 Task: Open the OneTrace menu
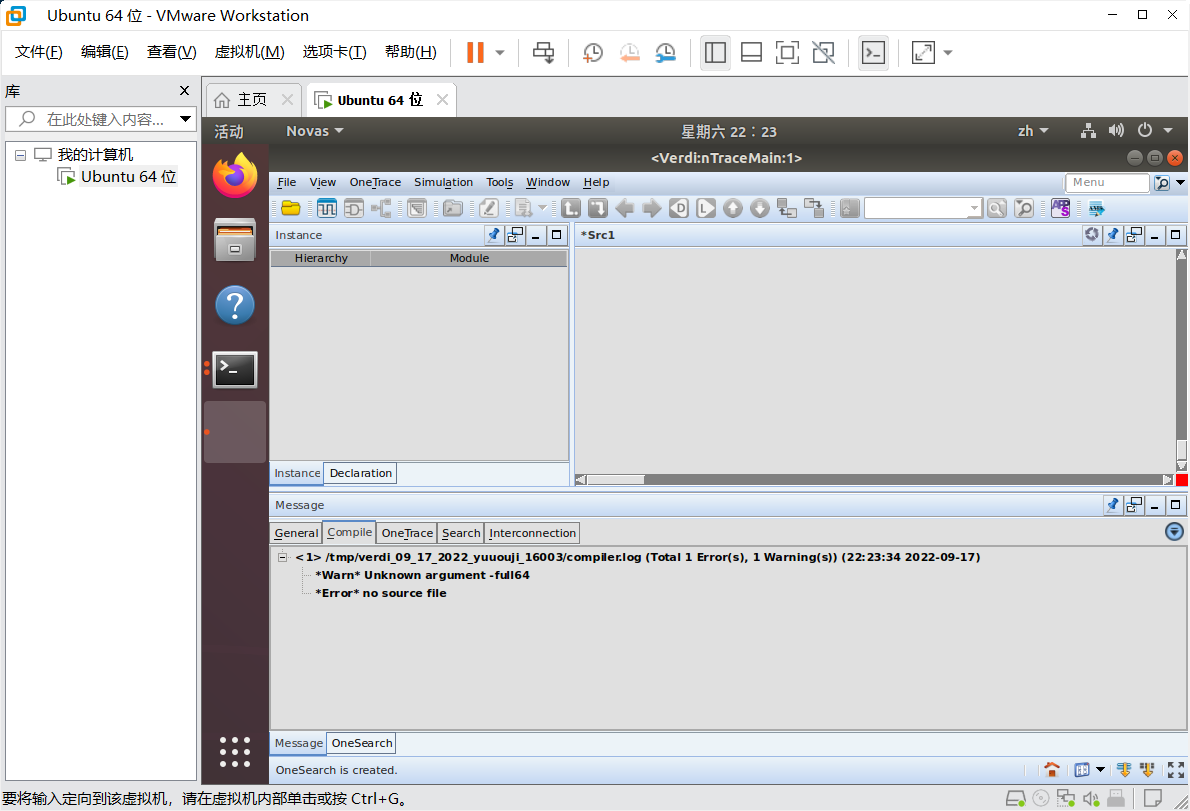(x=375, y=182)
